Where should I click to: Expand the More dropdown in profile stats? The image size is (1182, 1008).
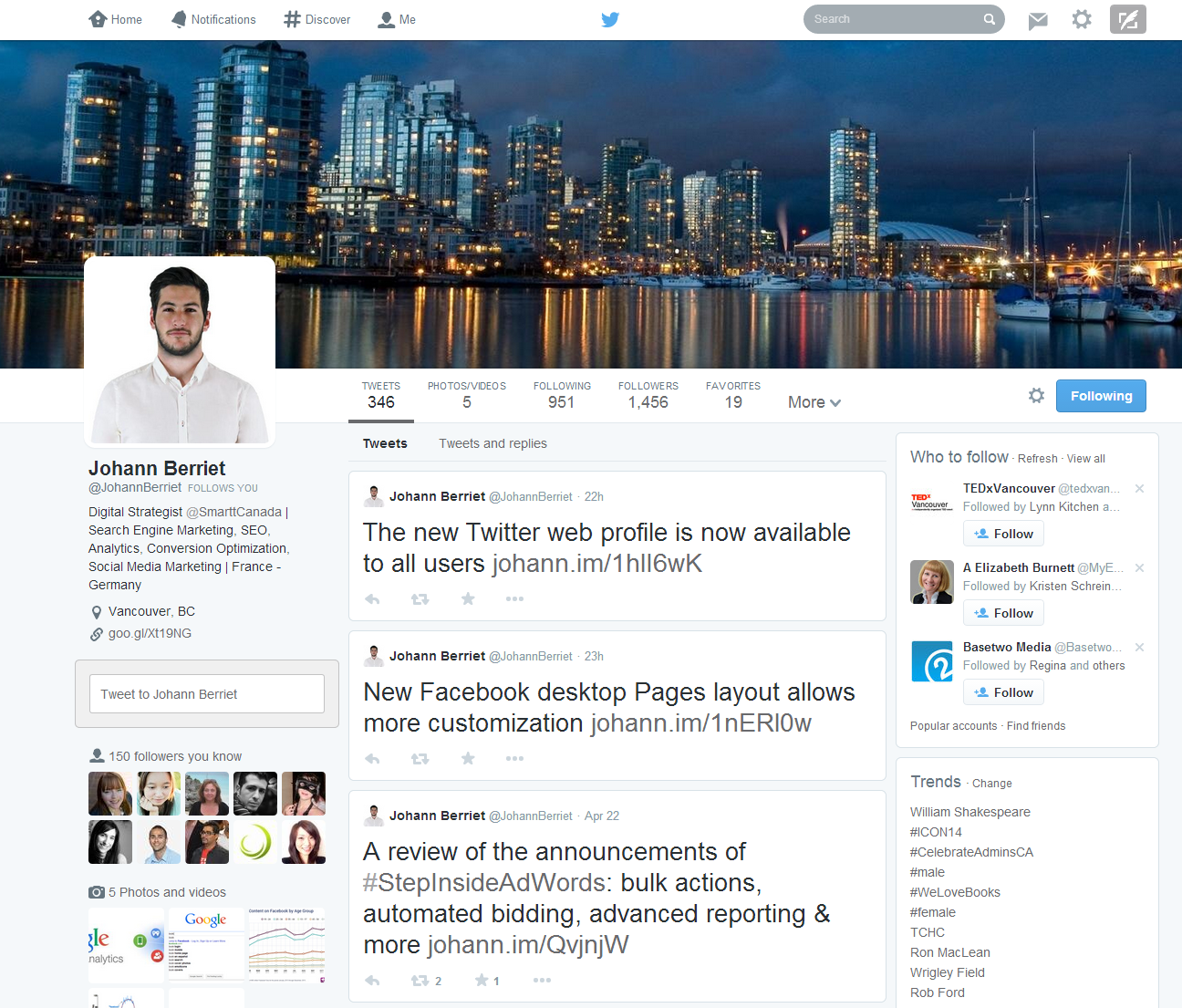[x=814, y=402]
